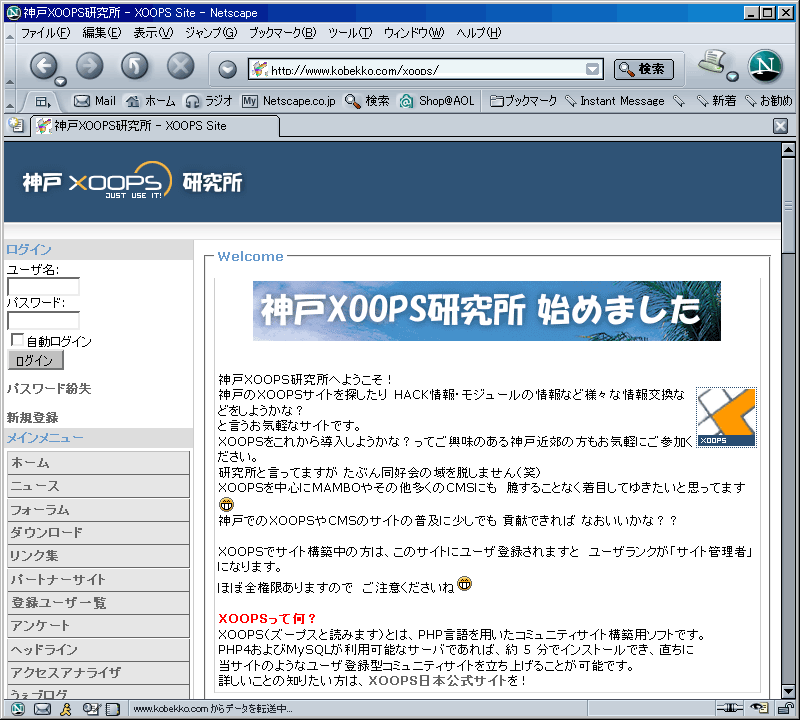The image size is (800, 720).
Task: Click the パスワード紛失 link
Action: point(49,389)
